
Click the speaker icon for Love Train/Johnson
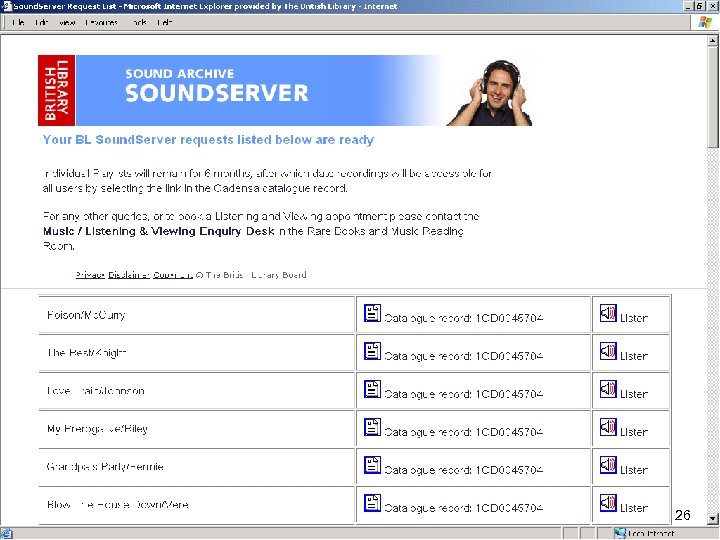[x=608, y=389]
